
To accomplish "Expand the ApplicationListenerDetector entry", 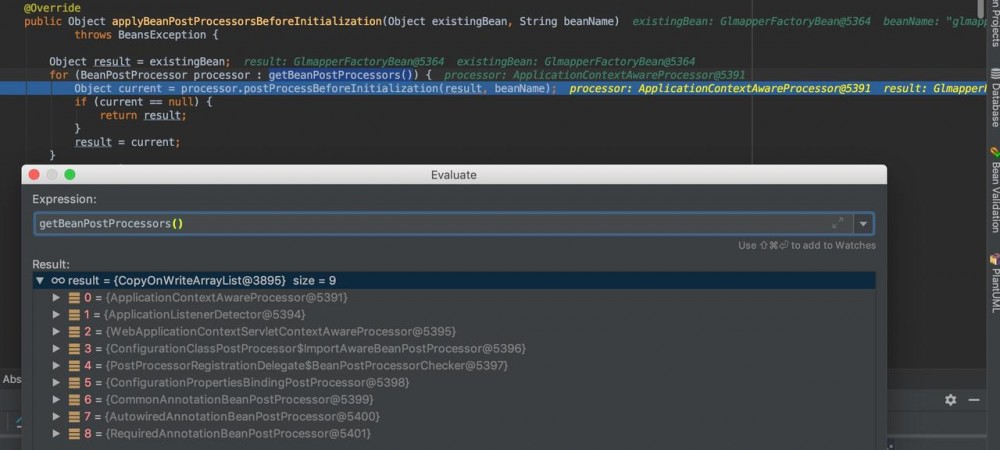I will click(x=57, y=315).
